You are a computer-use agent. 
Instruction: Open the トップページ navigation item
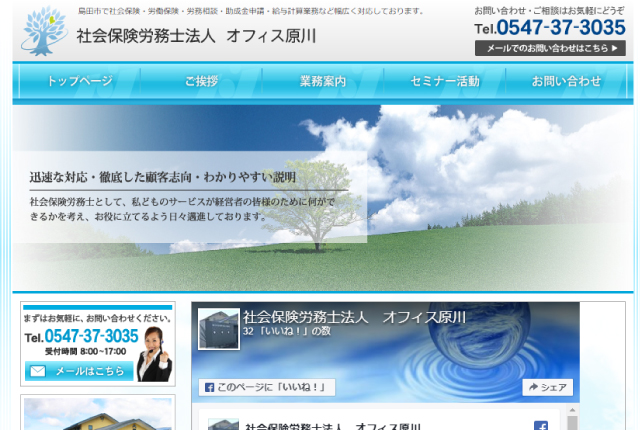pyautogui.click(x=80, y=81)
